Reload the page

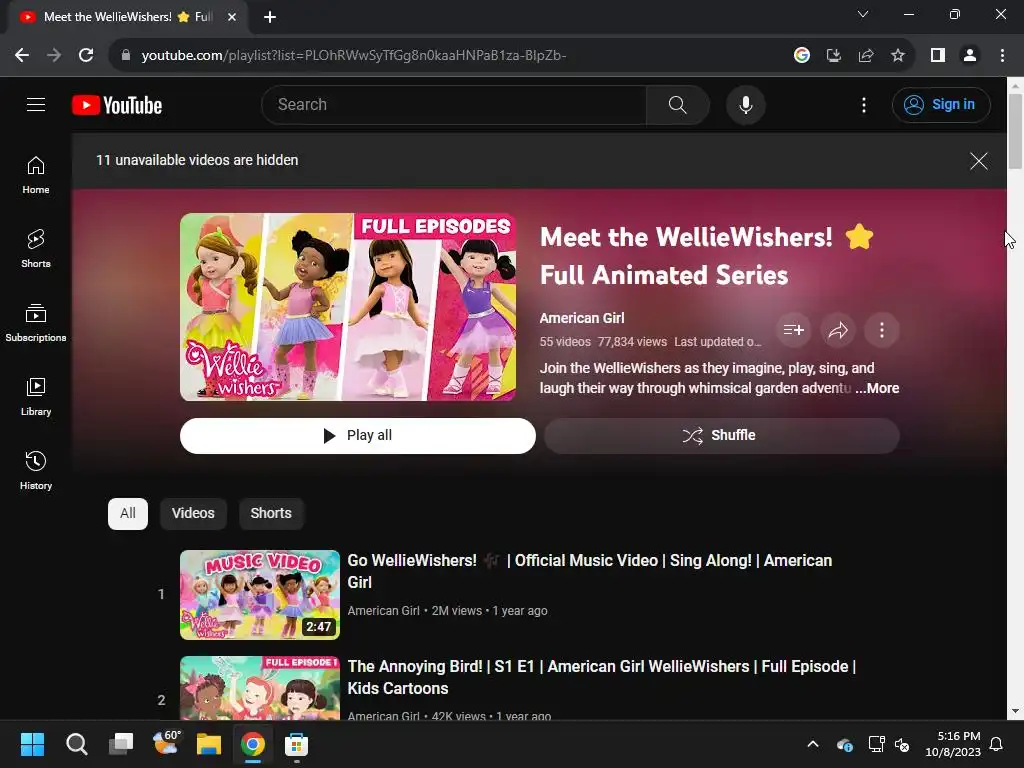coord(86,56)
